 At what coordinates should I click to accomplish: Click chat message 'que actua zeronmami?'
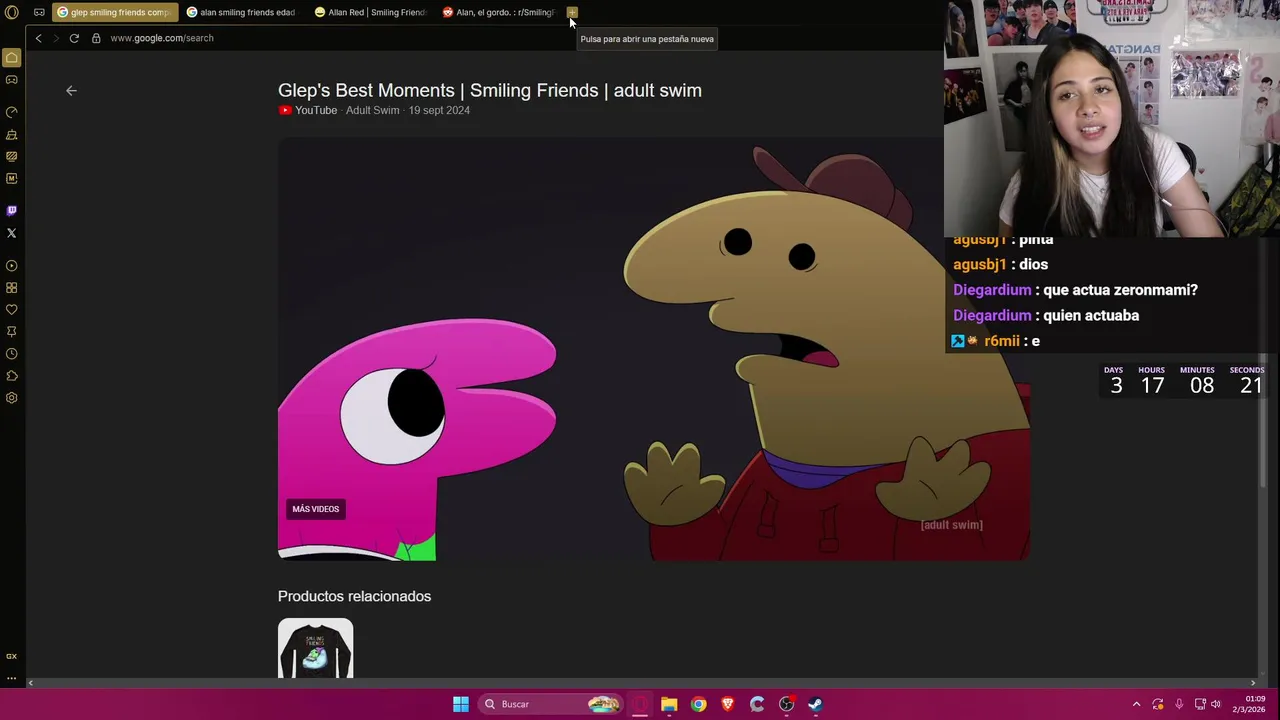pos(1120,290)
